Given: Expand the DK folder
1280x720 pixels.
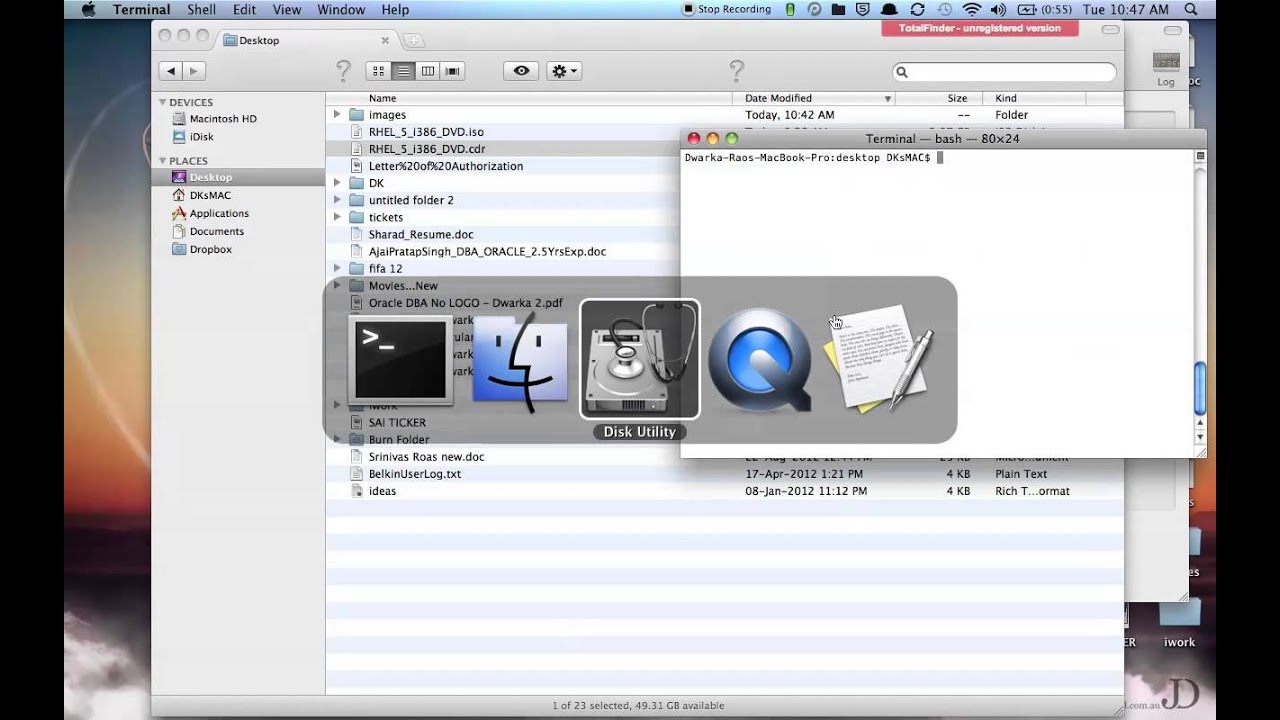Looking at the screenshot, I should click(x=338, y=183).
